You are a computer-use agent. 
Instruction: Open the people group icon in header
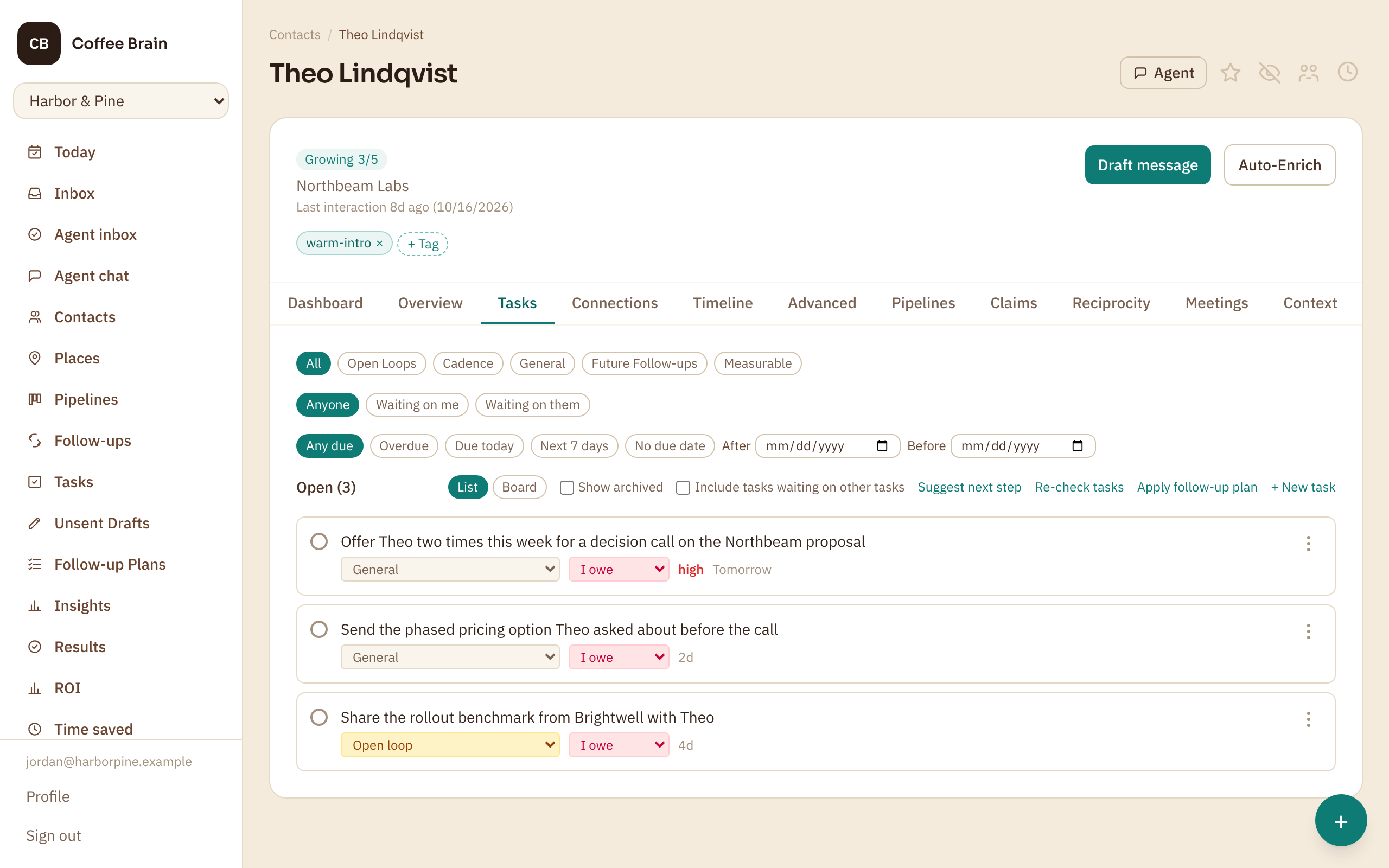pos(1308,73)
